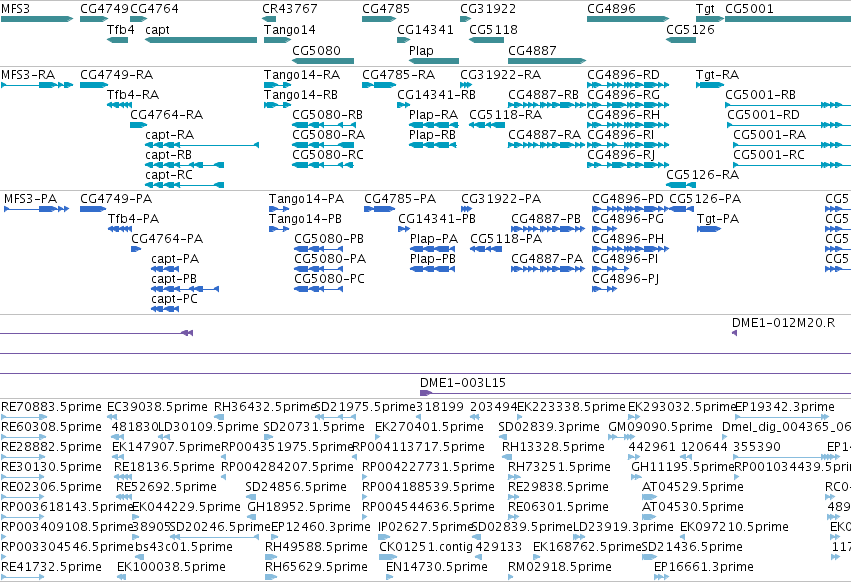Viewport: 851px width, 582px height.
Task: Click the RE70883.5prime EST label
Action: point(51,407)
